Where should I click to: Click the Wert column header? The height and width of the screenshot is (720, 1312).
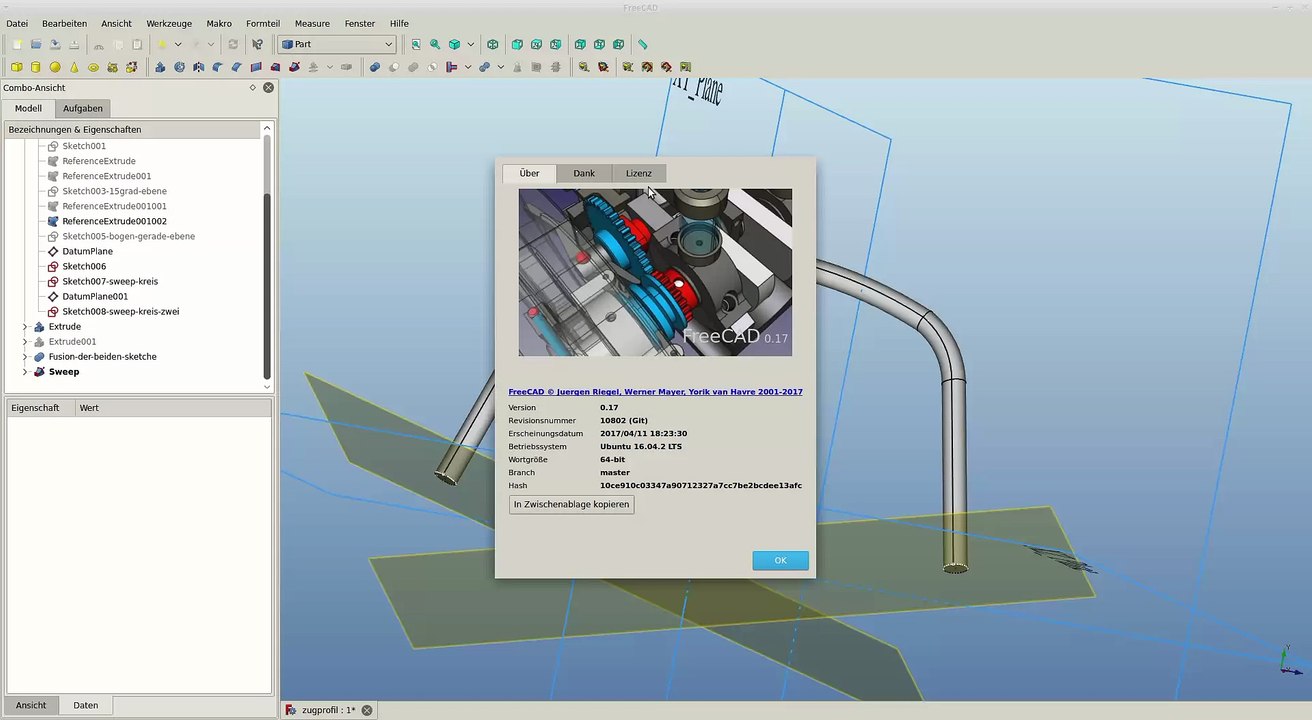click(x=174, y=408)
